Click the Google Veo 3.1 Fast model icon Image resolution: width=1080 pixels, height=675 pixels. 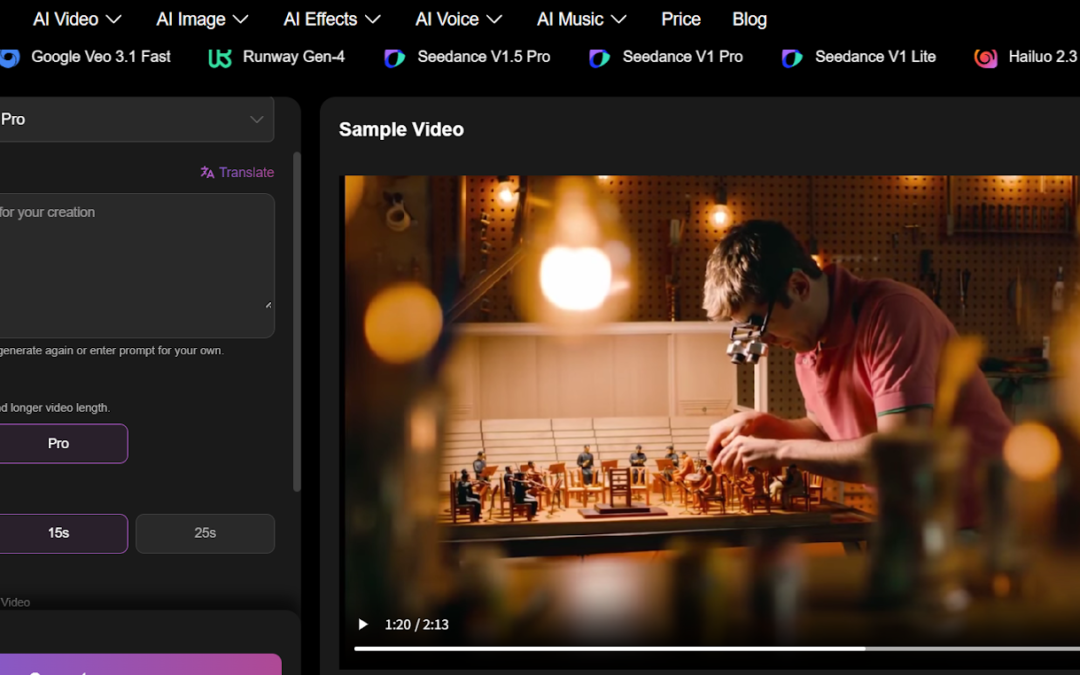pyautogui.click(x=9, y=57)
